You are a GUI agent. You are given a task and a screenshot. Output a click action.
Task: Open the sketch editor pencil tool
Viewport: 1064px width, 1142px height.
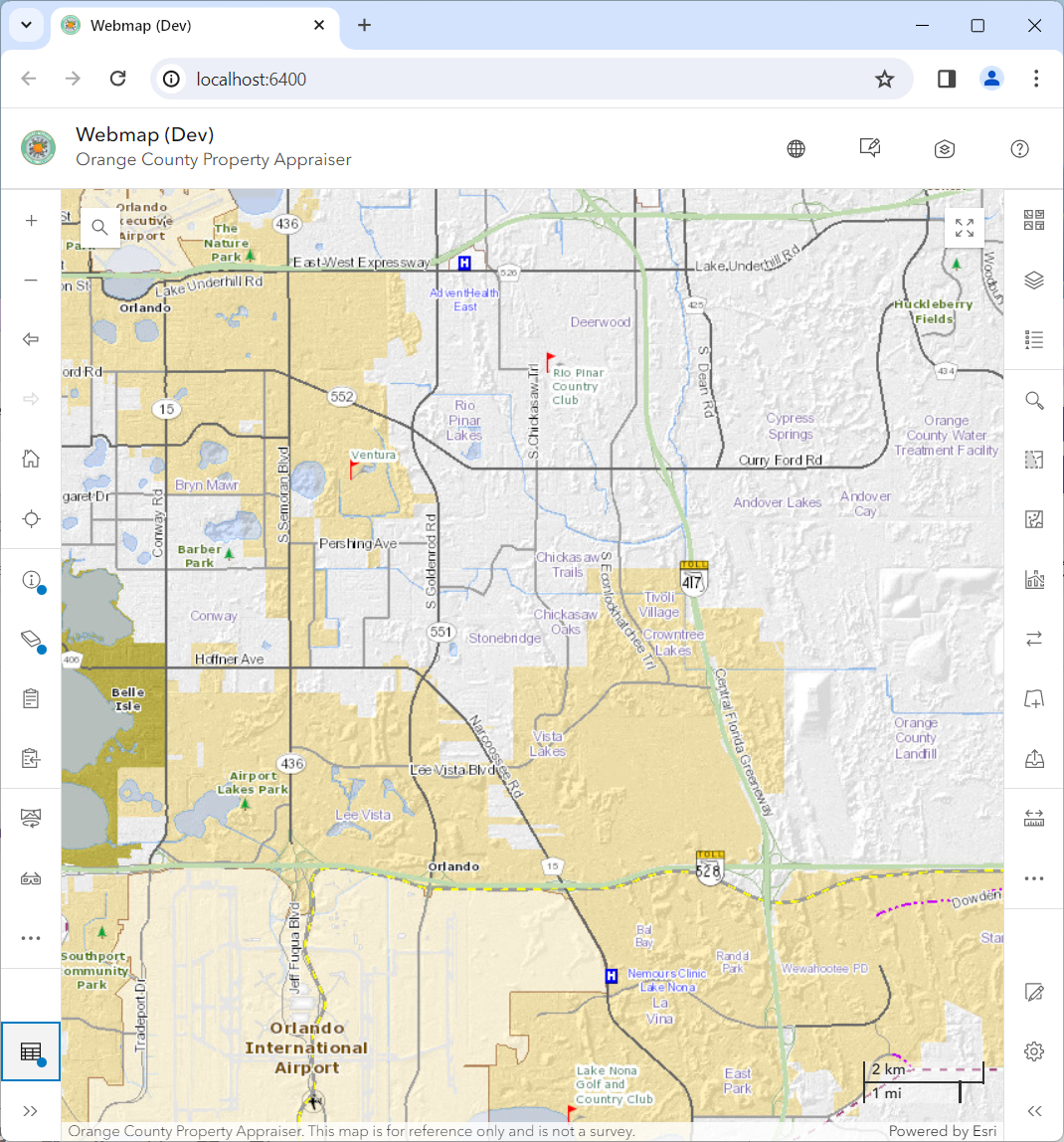pos(1034,992)
